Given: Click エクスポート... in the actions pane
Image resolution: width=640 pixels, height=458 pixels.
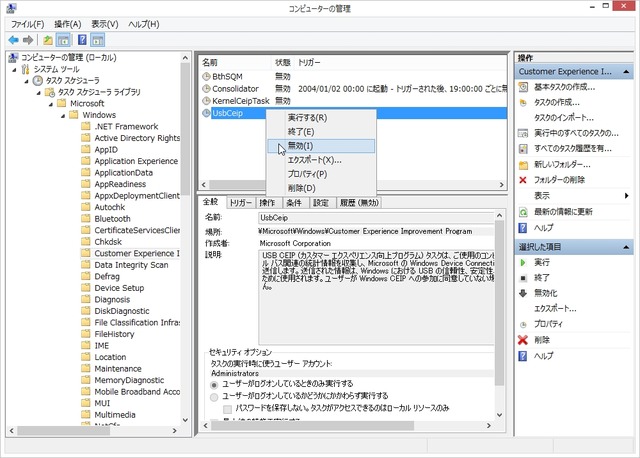Looking at the screenshot, I should pos(555,309).
